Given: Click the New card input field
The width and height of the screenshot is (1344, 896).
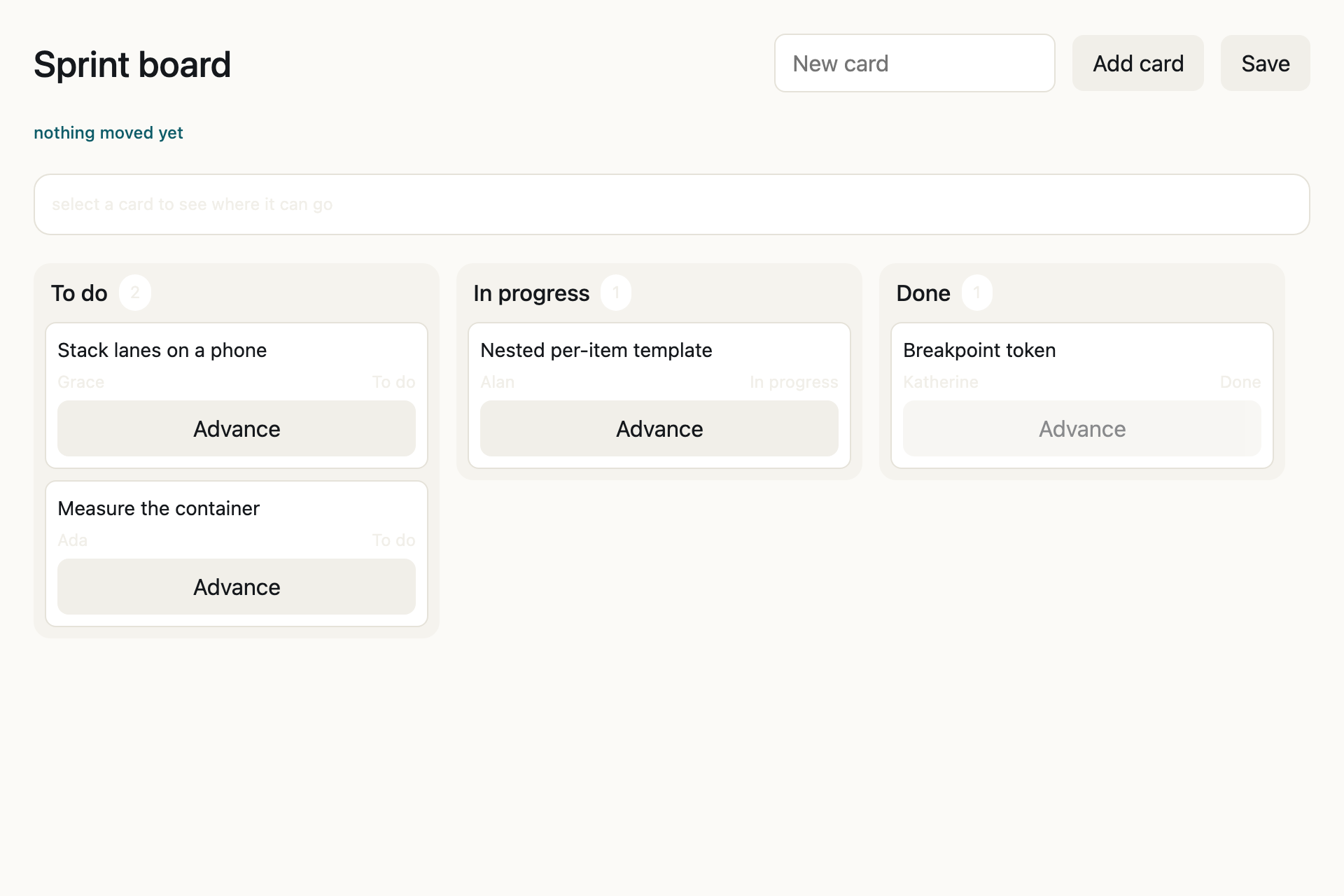Looking at the screenshot, I should pos(914,63).
